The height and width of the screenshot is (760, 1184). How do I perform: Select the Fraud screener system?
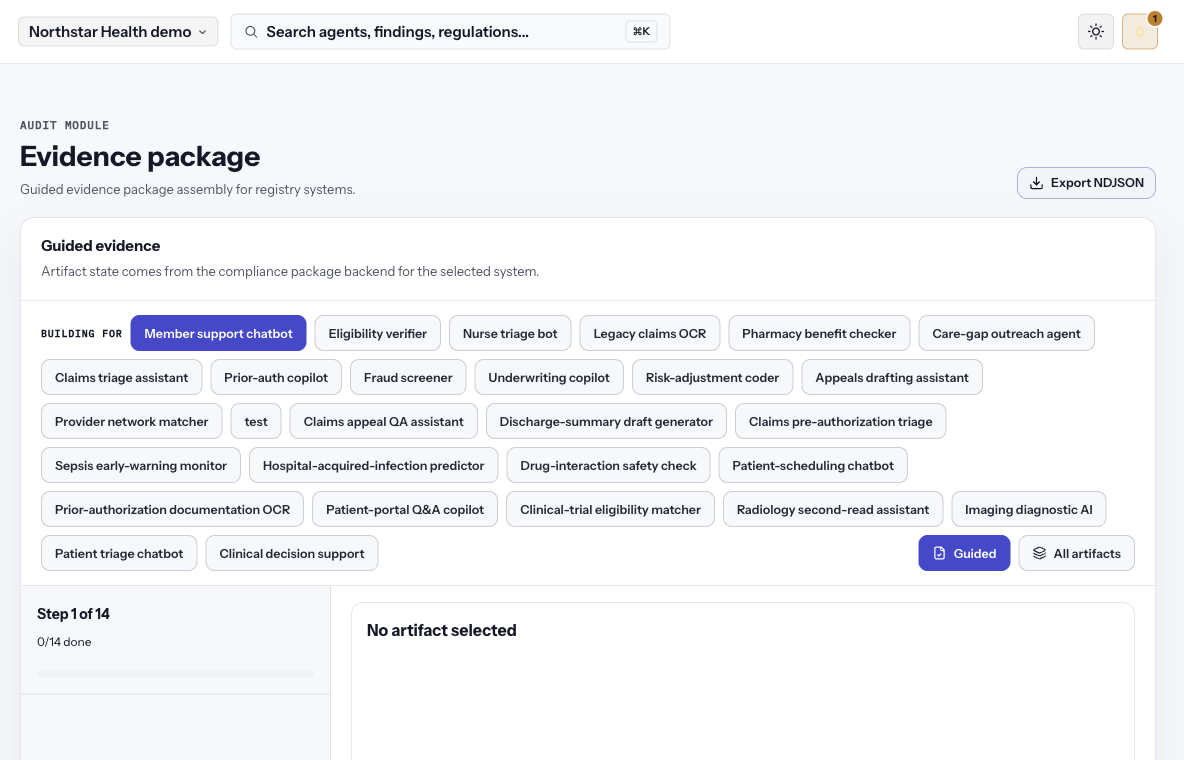coord(408,377)
